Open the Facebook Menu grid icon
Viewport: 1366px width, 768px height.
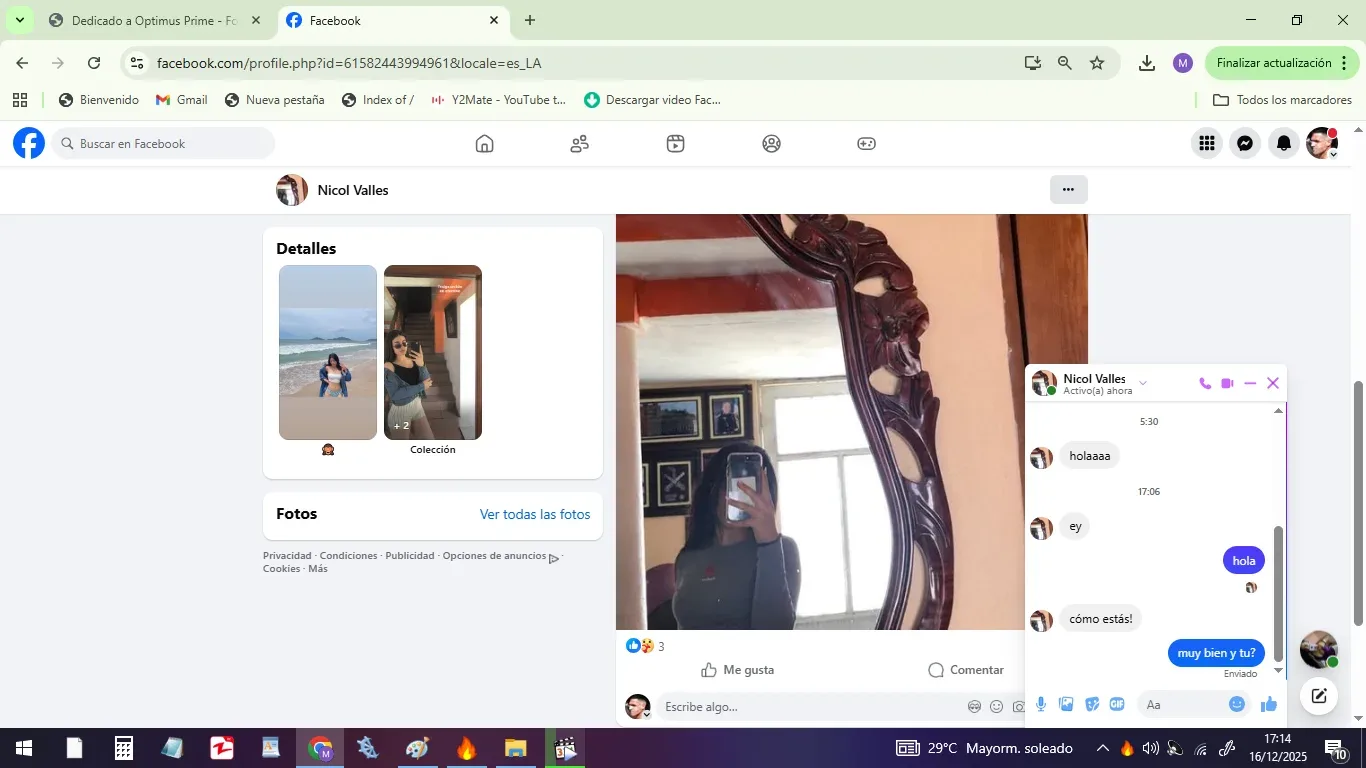click(x=1207, y=144)
